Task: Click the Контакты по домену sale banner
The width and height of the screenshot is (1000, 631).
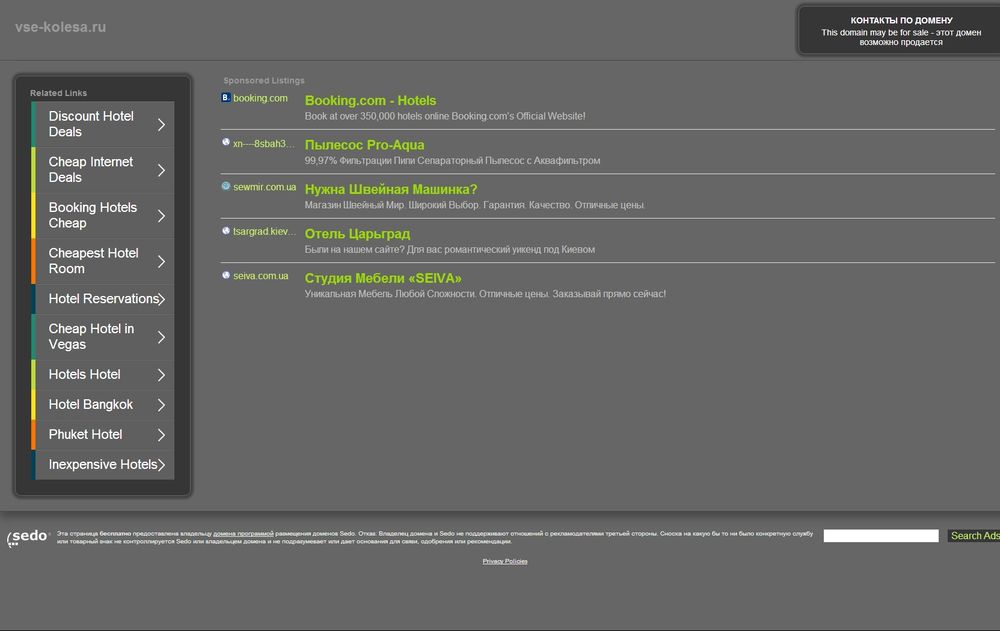Action: coord(901,31)
